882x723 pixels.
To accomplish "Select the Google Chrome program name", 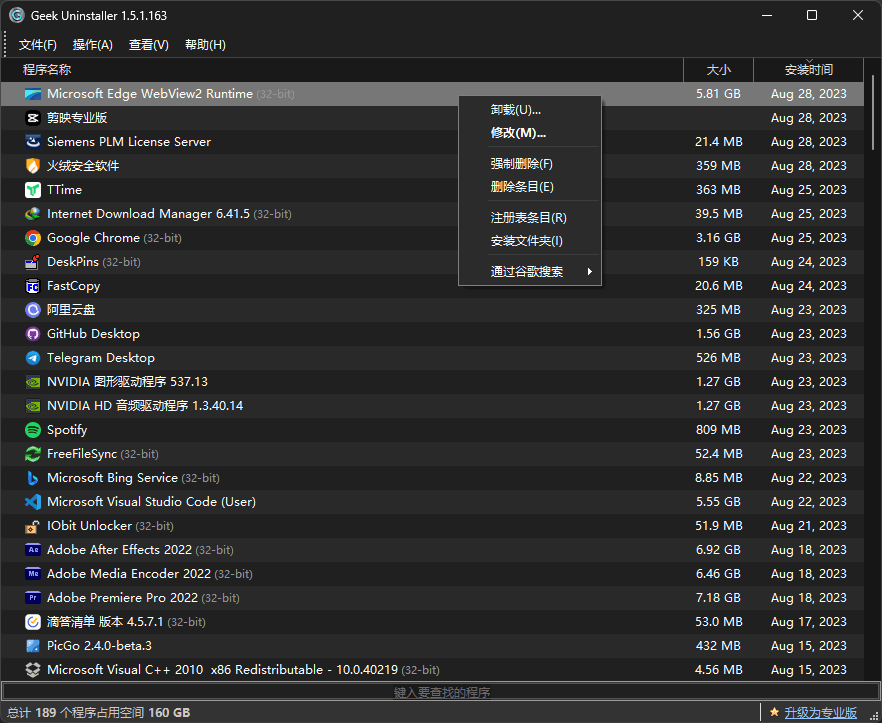I will (93, 238).
